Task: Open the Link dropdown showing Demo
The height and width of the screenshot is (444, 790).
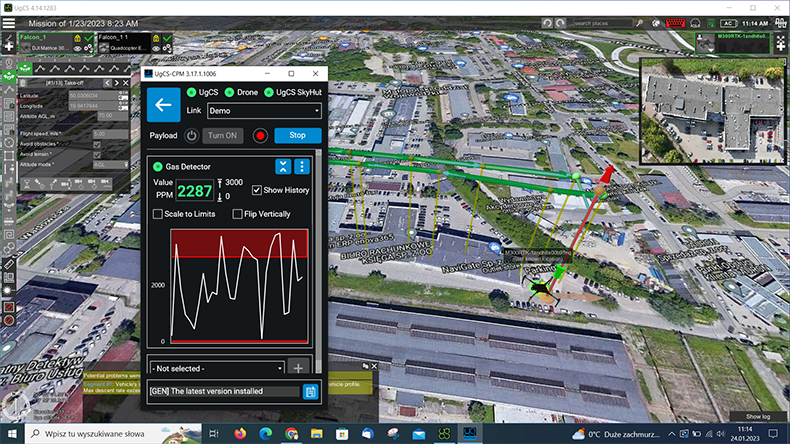Action: 264,111
